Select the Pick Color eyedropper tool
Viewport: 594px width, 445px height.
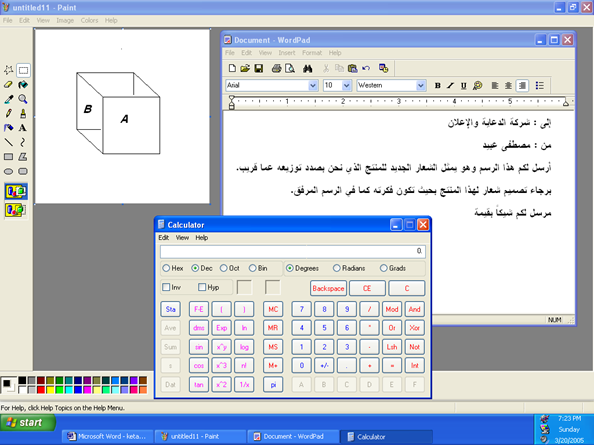(8, 99)
